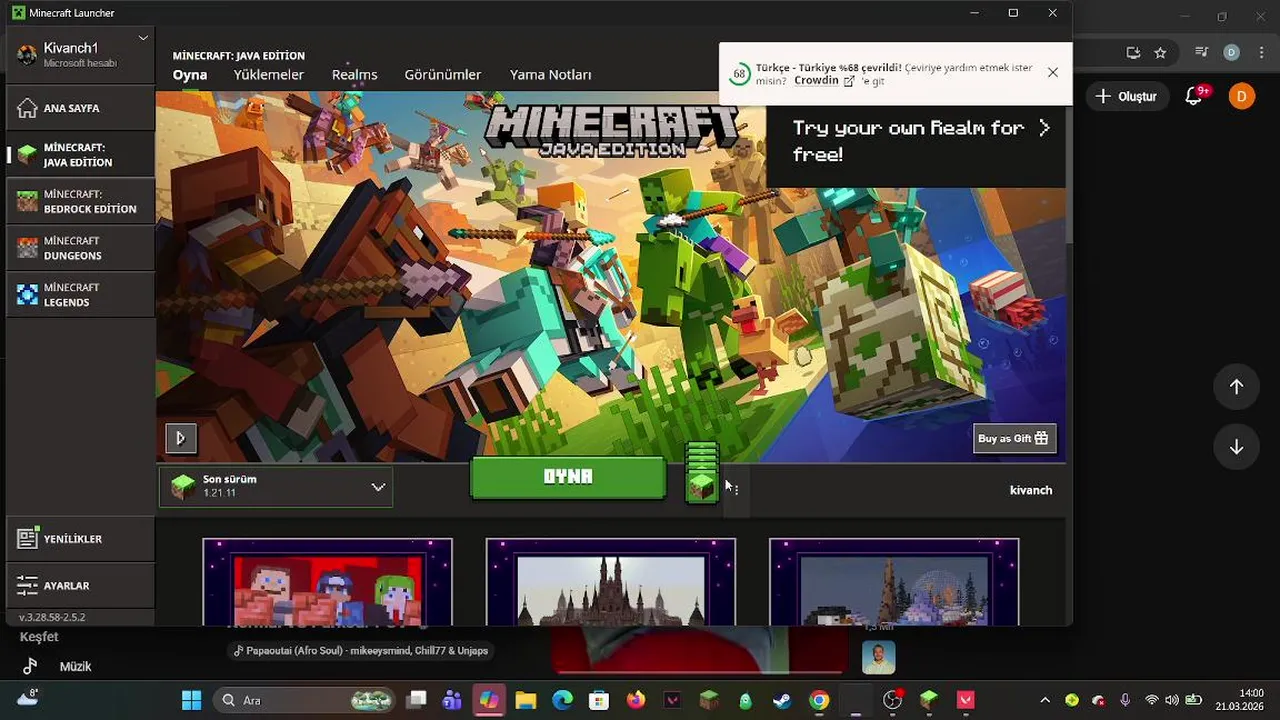Open Google Chrome from the taskbar
Screen dimensions: 1280x720
tap(819, 700)
